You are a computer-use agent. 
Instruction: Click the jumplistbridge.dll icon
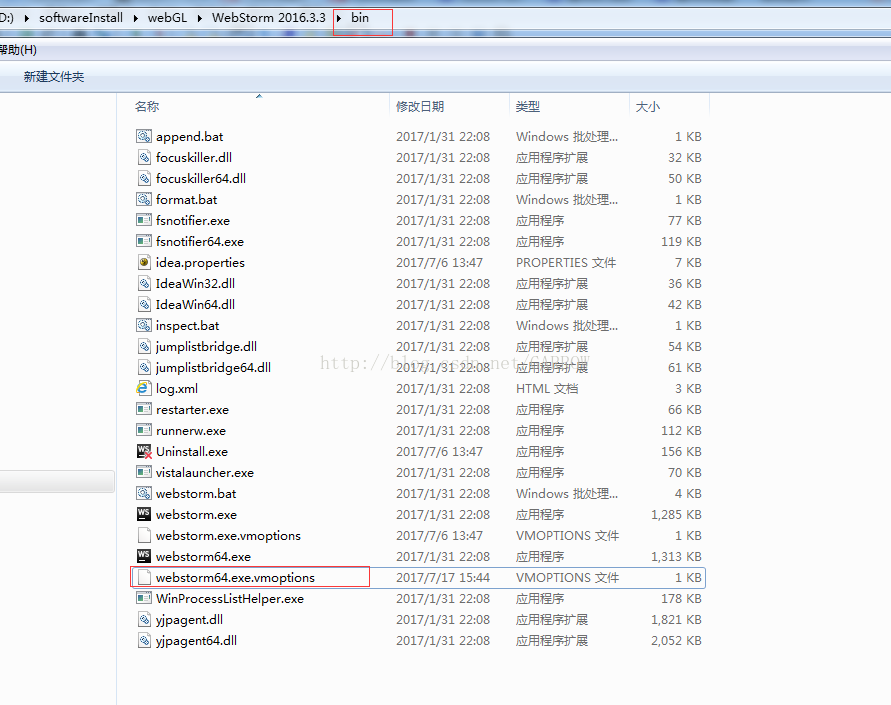tap(144, 347)
